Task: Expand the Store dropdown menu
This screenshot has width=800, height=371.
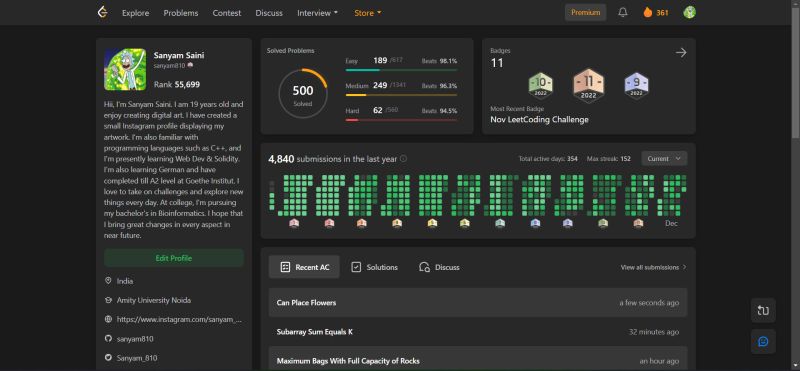Action: pyautogui.click(x=368, y=13)
